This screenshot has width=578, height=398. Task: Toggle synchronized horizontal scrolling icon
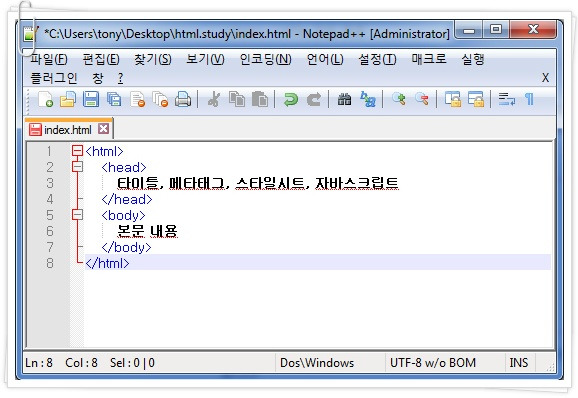[476, 100]
